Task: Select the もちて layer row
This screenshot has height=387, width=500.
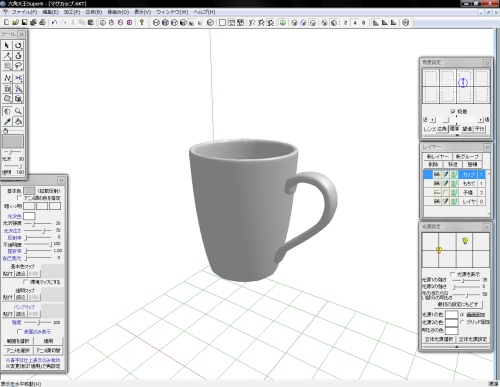Action: [x=454, y=183]
